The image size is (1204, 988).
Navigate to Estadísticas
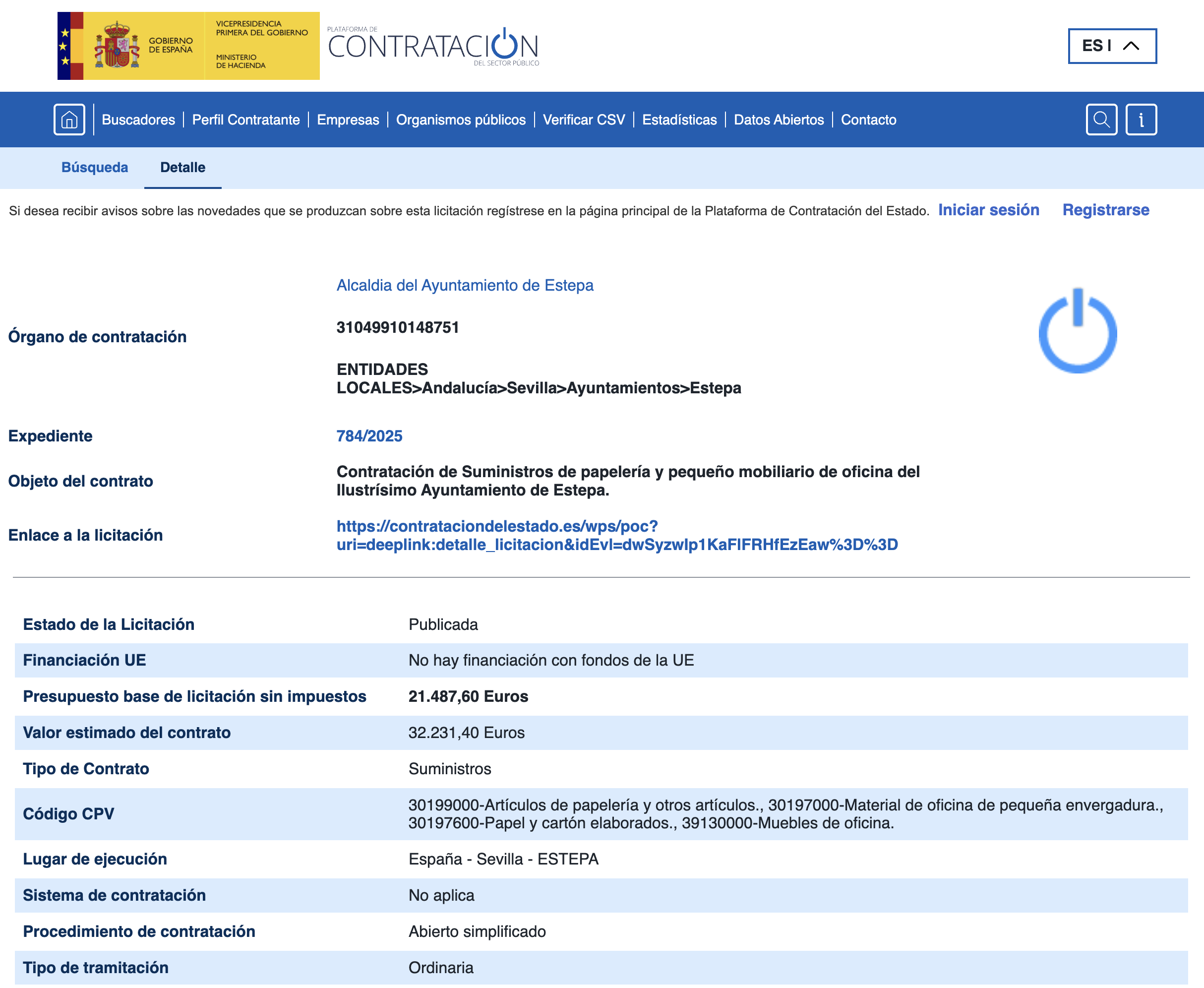[x=679, y=120]
